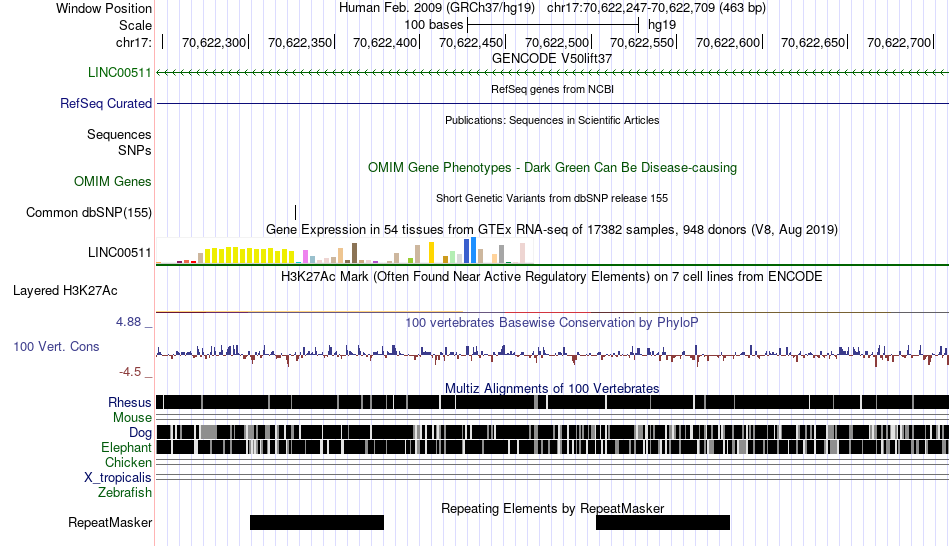Select the left RepeatMasker repeat block
Viewport: 950px width, 546px height.
[317, 522]
